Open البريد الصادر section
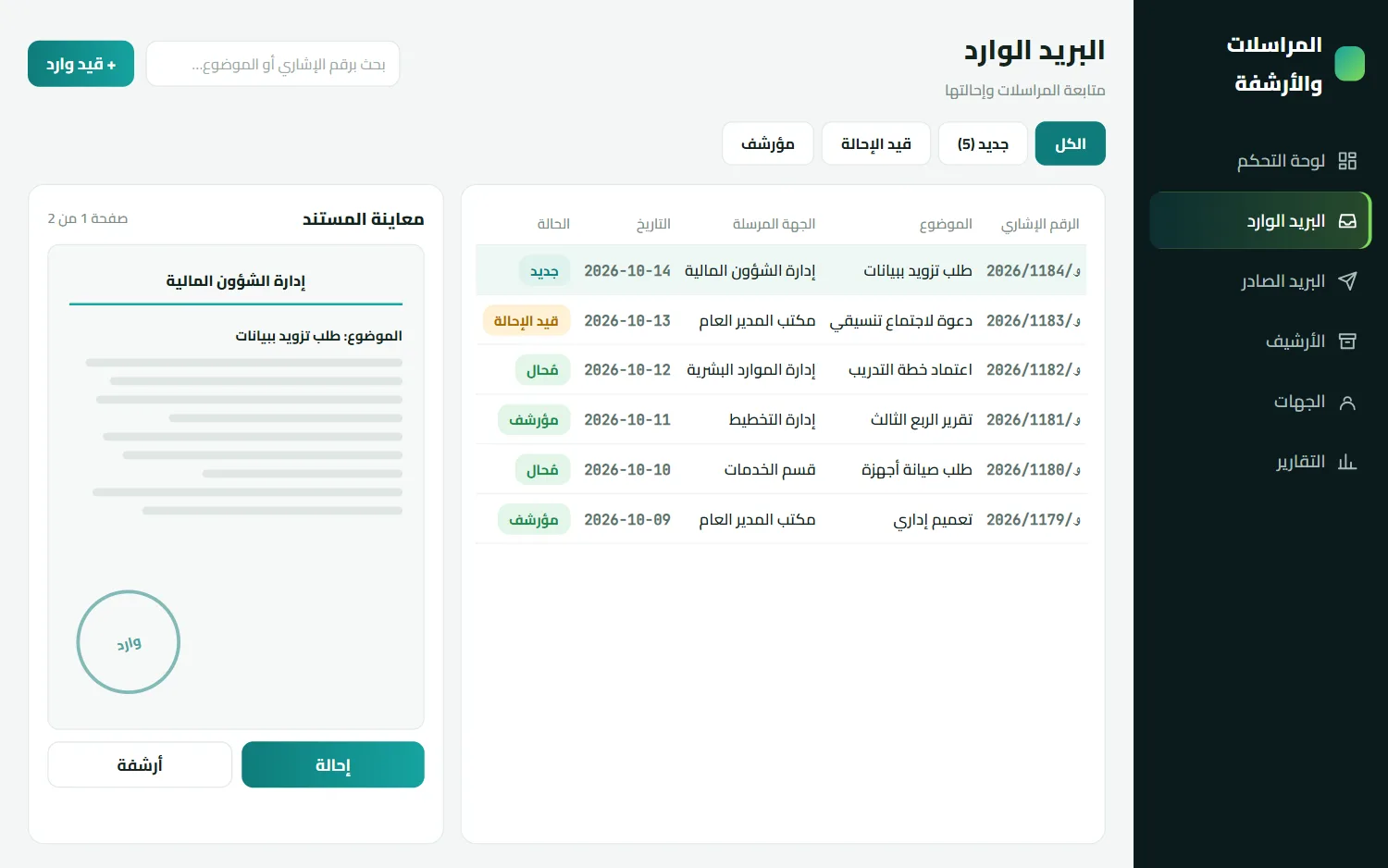 click(x=1260, y=281)
